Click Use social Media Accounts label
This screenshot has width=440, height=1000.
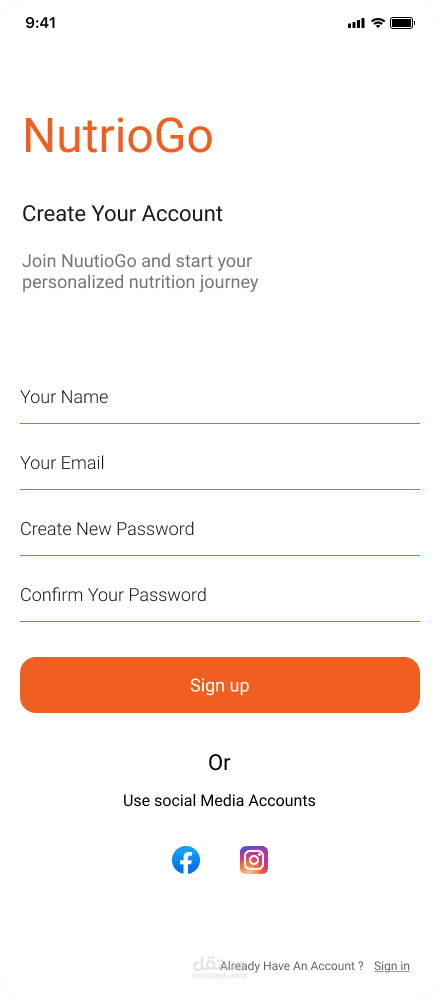[x=219, y=800]
